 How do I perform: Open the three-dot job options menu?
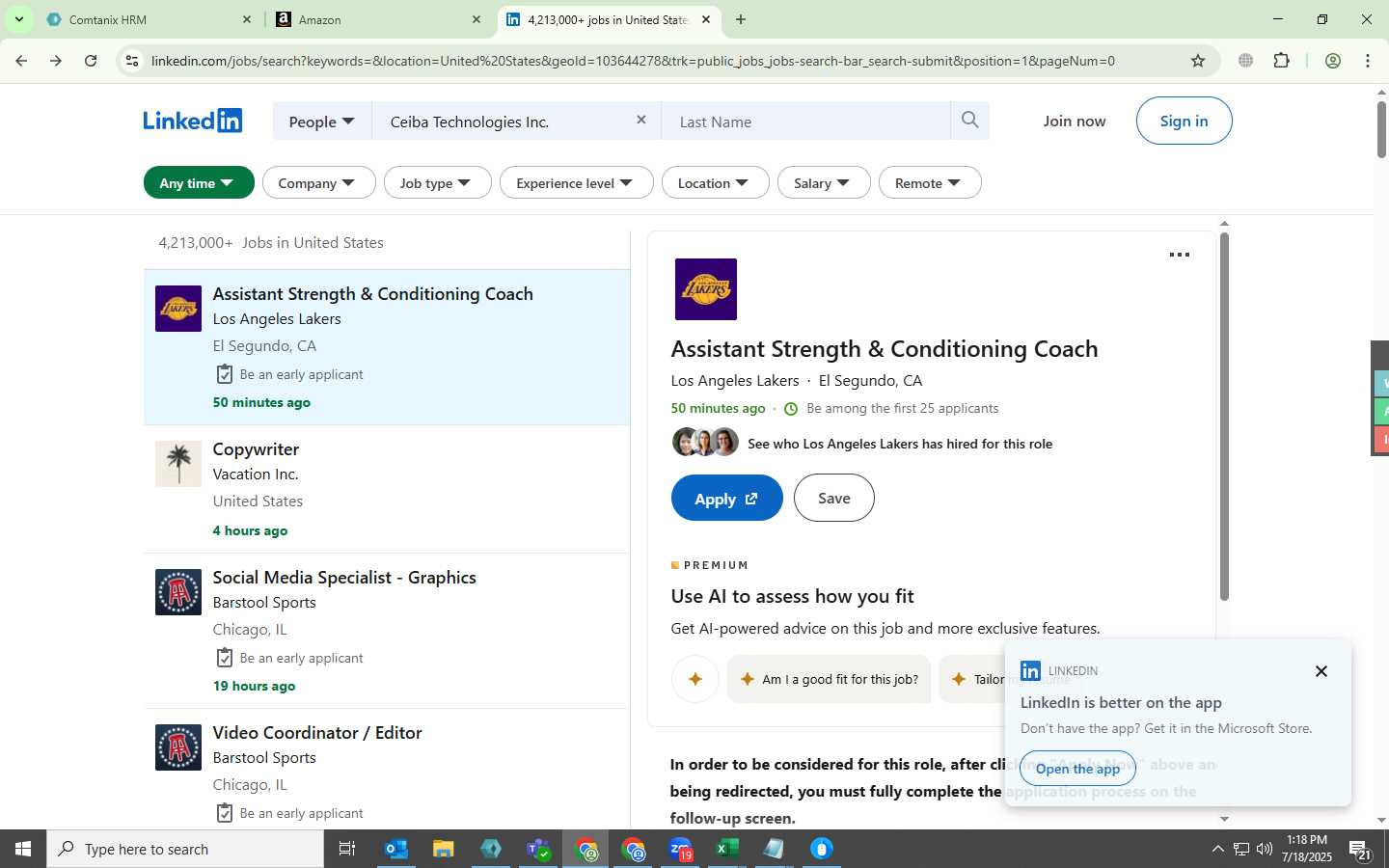(1179, 255)
